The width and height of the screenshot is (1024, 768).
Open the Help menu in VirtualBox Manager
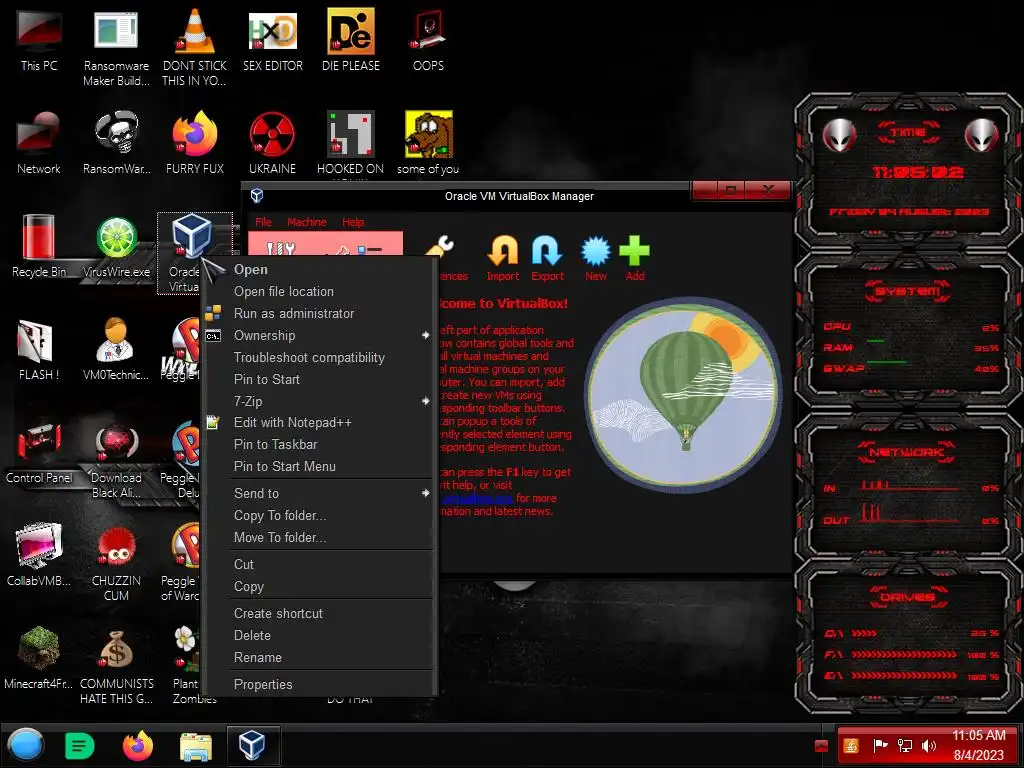click(x=353, y=222)
